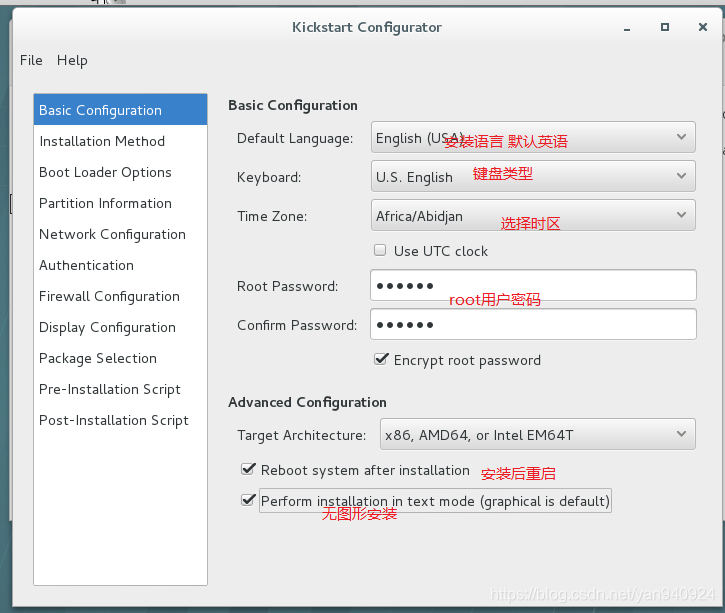This screenshot has width=725, height=613.
Task: Open the Target Architecture dropdown
Action: pos(538,434)
